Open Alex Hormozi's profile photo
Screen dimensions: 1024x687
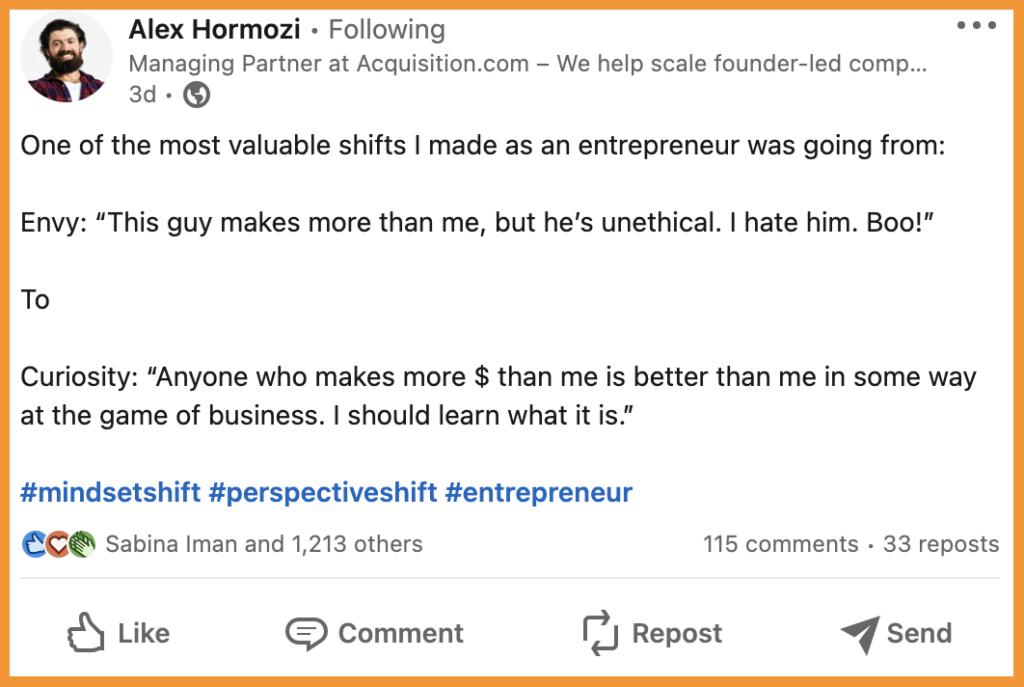pos(66,57)
